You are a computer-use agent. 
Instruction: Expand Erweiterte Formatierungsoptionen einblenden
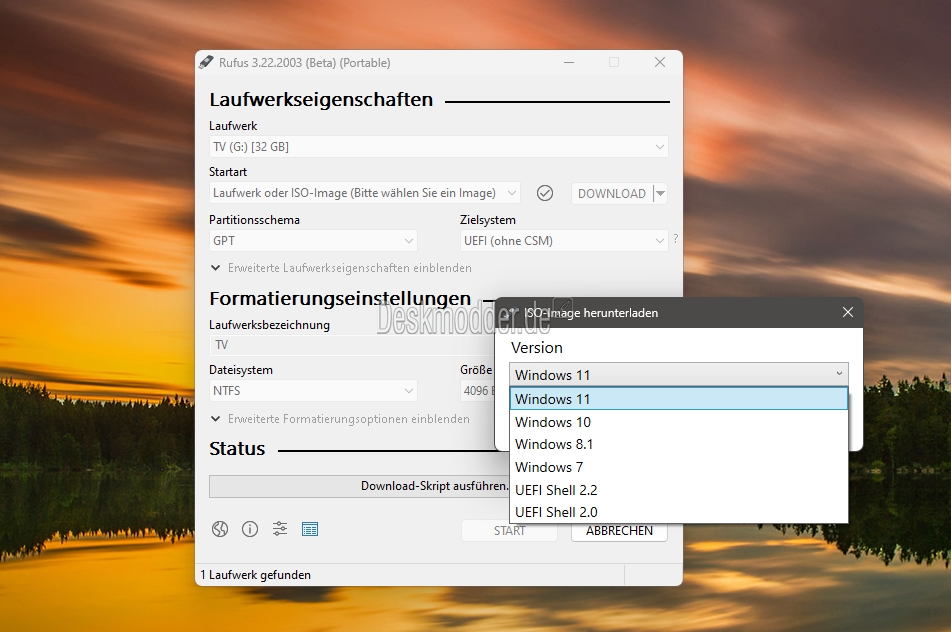[x=340, y=419]
